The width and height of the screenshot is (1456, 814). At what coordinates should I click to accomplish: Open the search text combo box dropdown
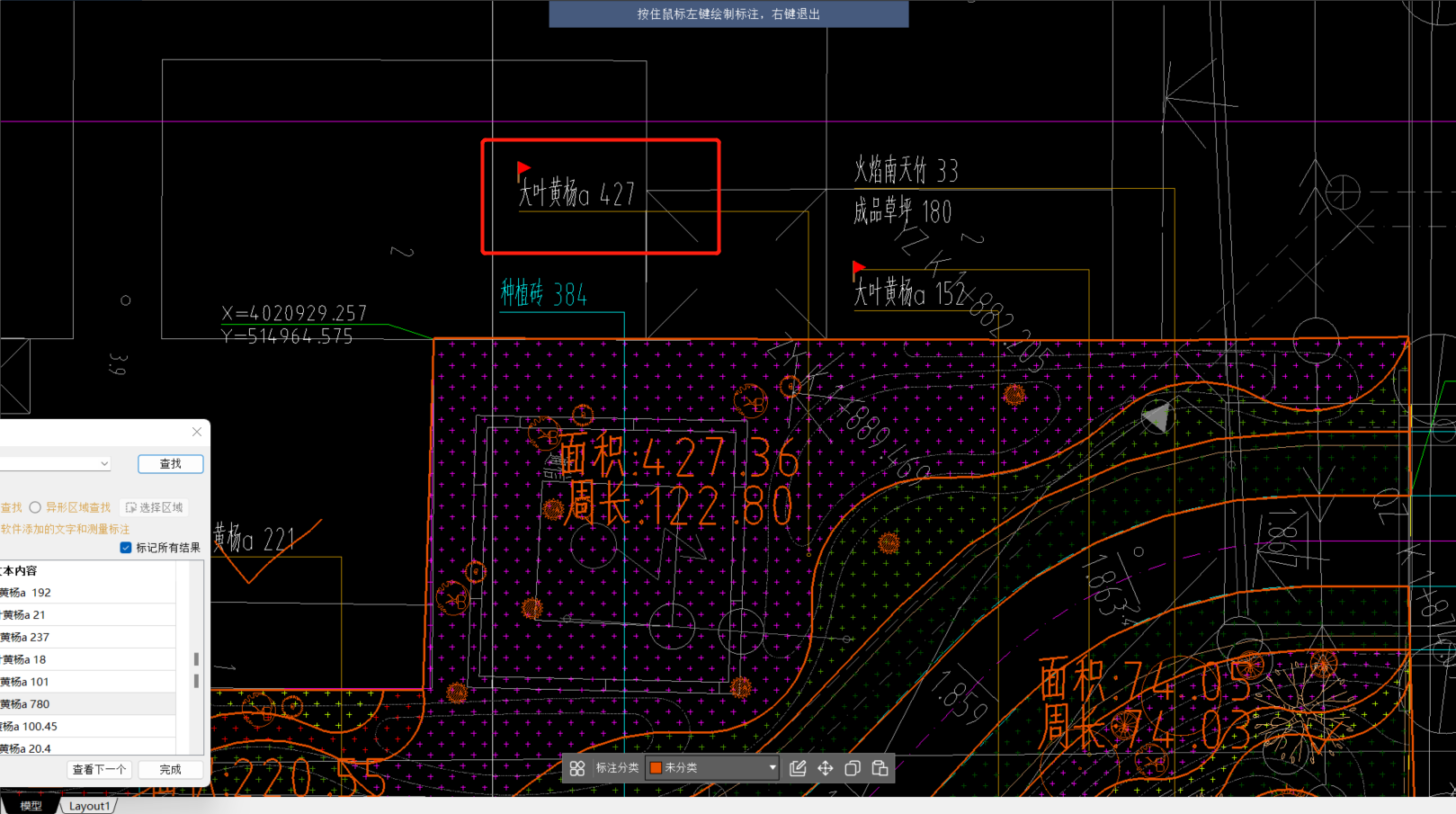point(105,462)
